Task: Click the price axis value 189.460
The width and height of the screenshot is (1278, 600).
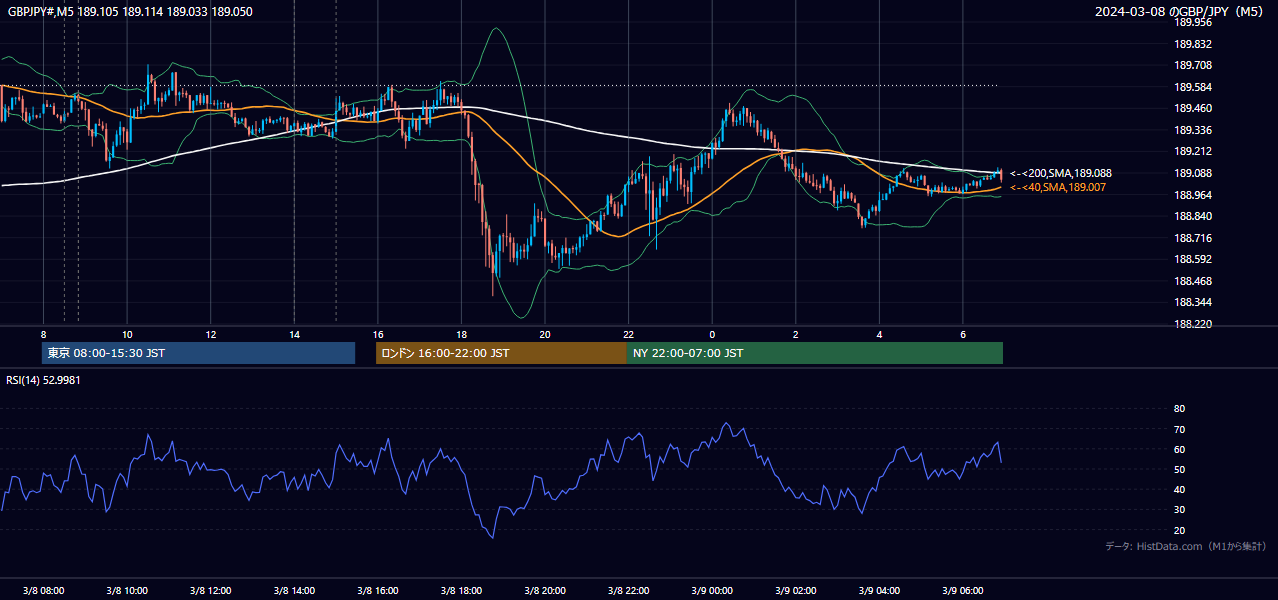Action: [1193, 108]
